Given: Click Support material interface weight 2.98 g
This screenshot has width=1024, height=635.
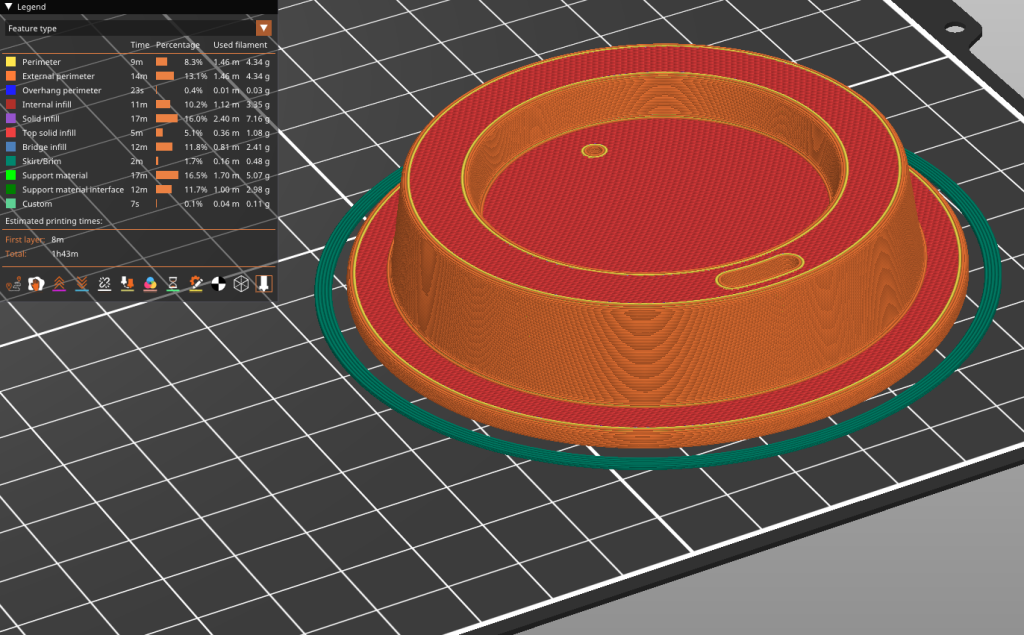Looking at the screenshot, I should (x=258, y=189).
